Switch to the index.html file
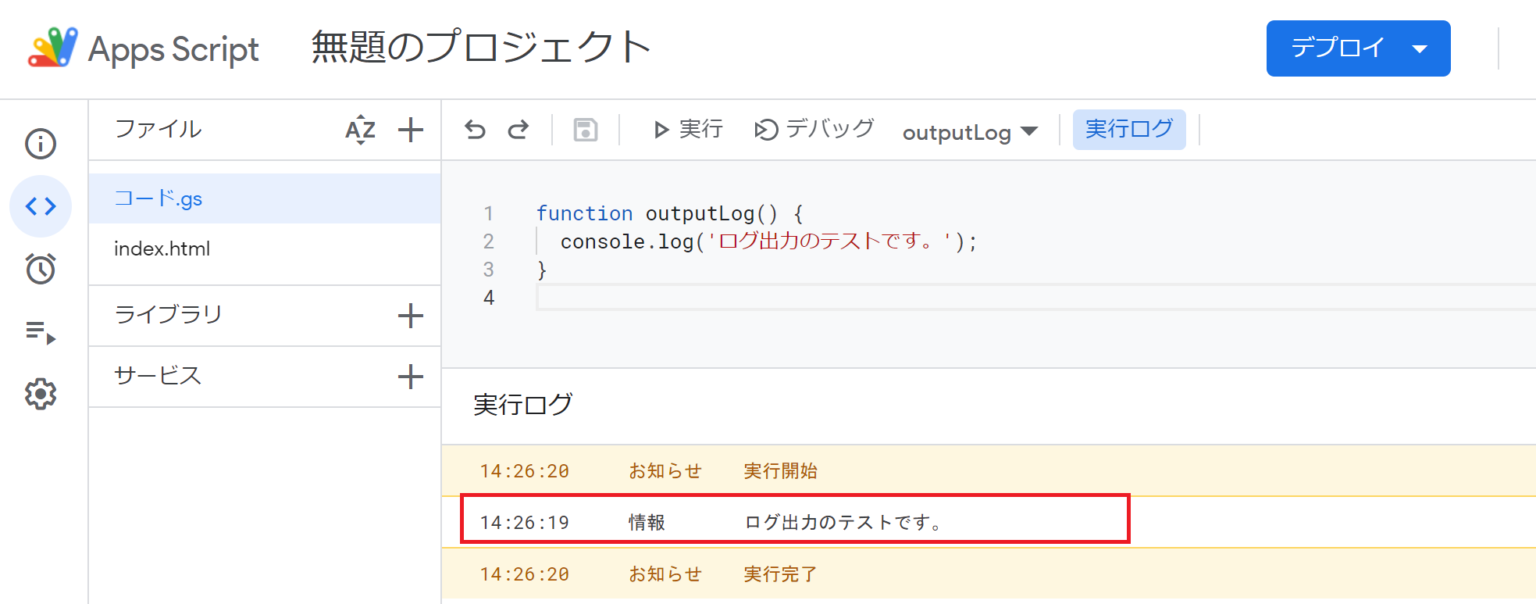Viewport: 1536px width, 604px height. pos(163,248)
